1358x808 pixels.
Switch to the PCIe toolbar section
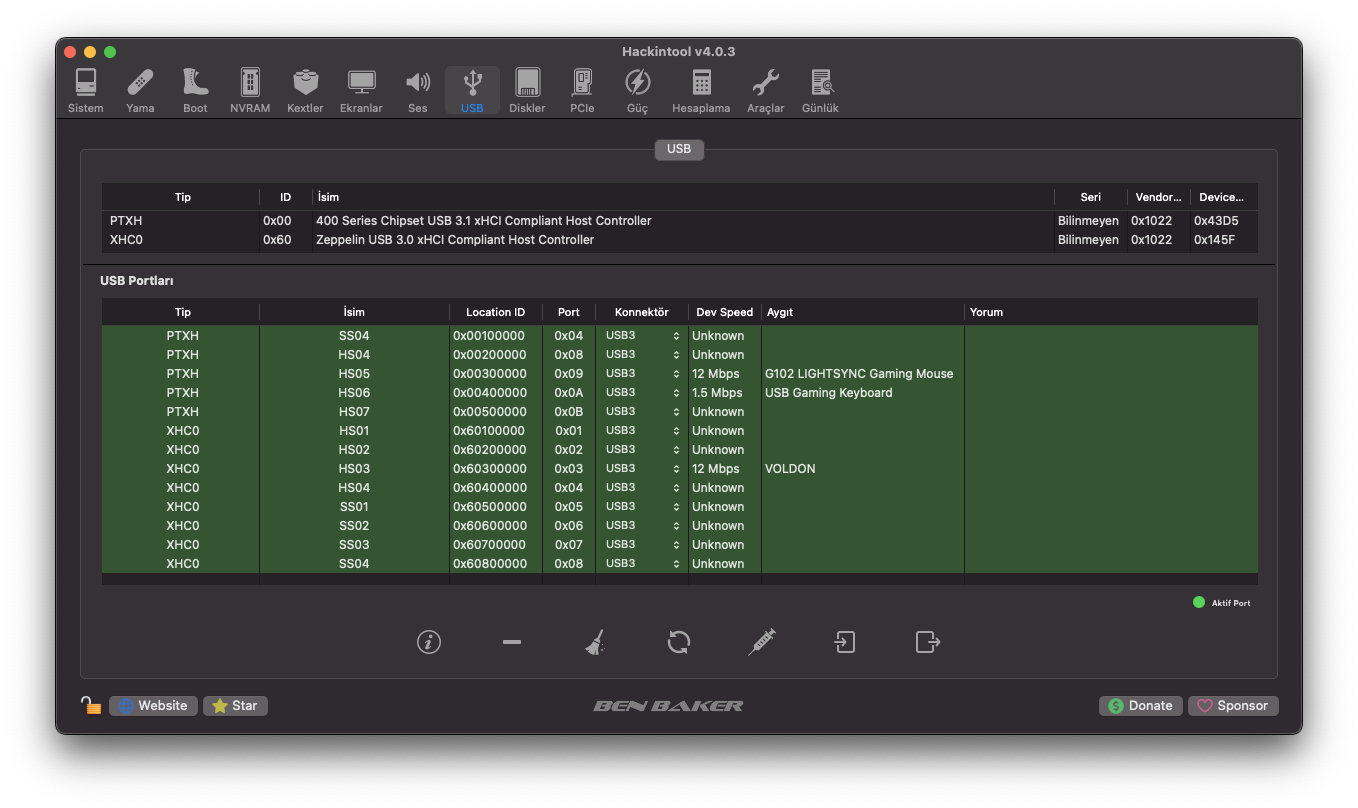(x=582, y=91)
